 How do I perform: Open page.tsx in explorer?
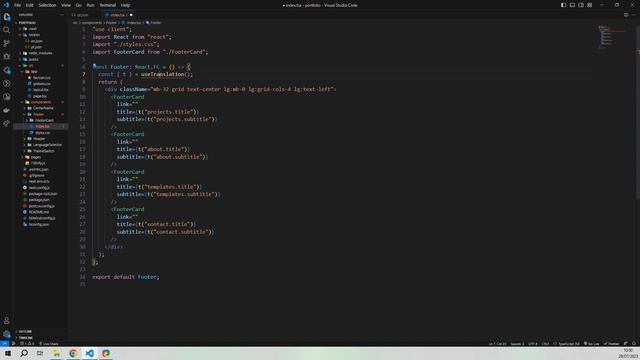pyautogui.click(x=40, y=96)
